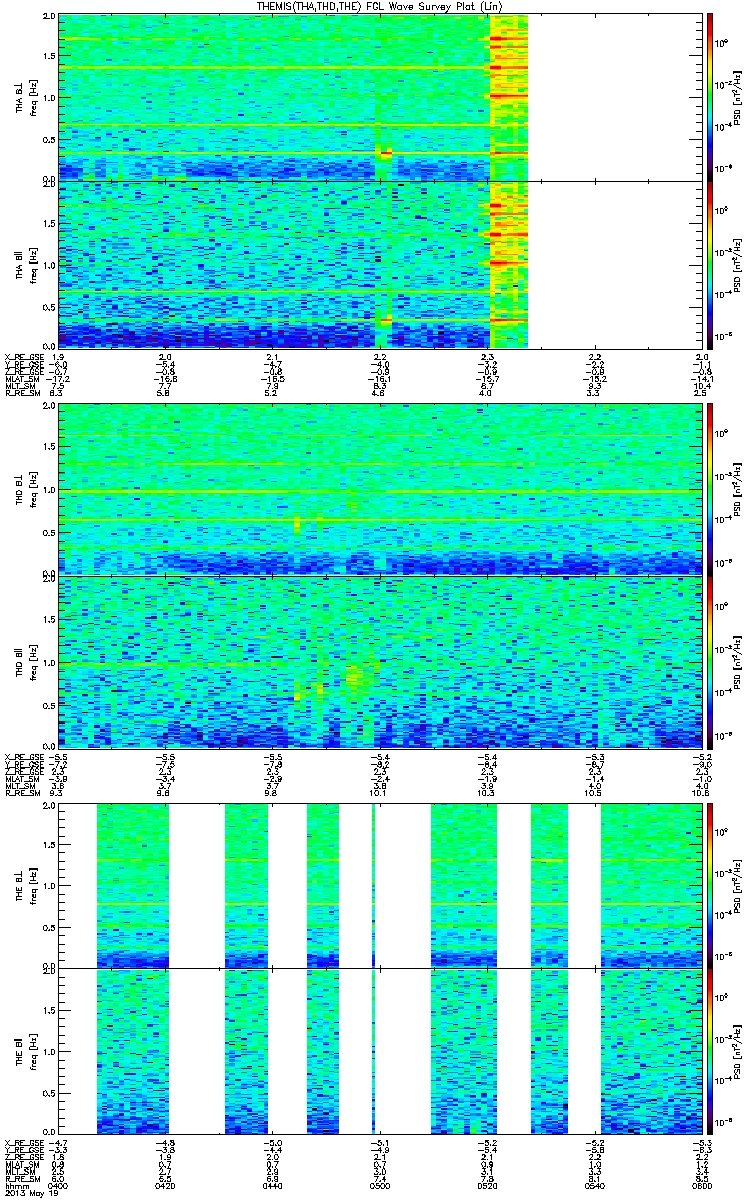Viewport: 750px width, 1200px height.
Task: Click the last data segment of THE BII panel
Action: tap(649, 1050)
